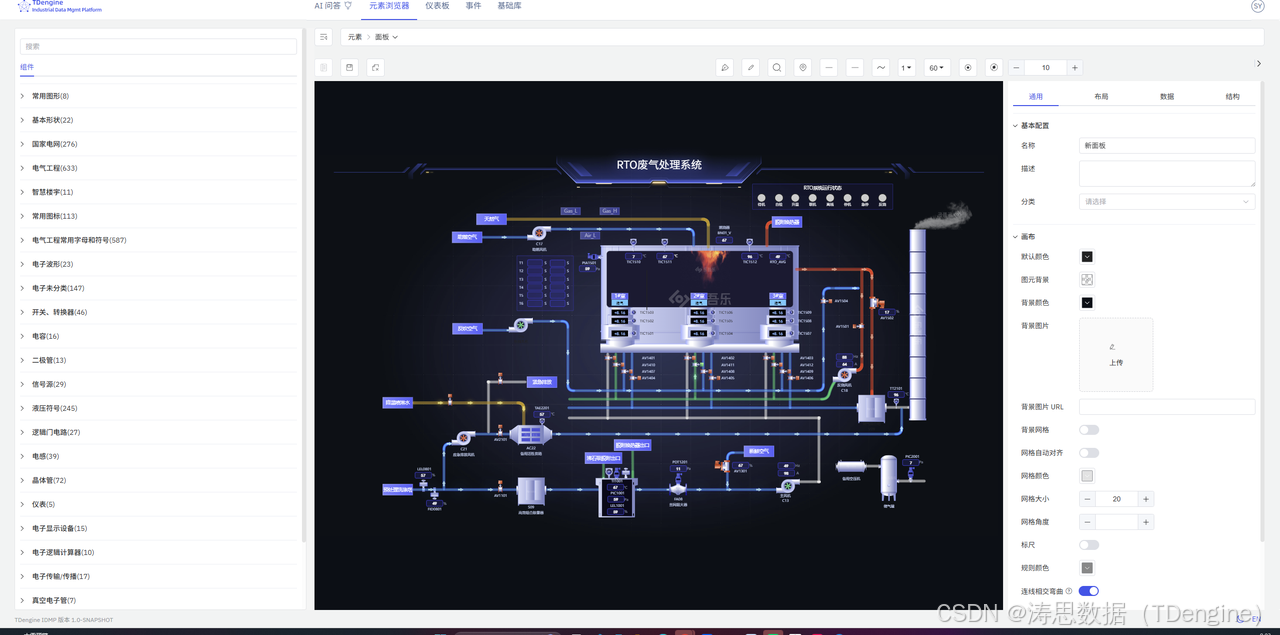Toggle the 网格自动对齐 switch
The height and width of the screenshot is (635, 1280).
1089,453
